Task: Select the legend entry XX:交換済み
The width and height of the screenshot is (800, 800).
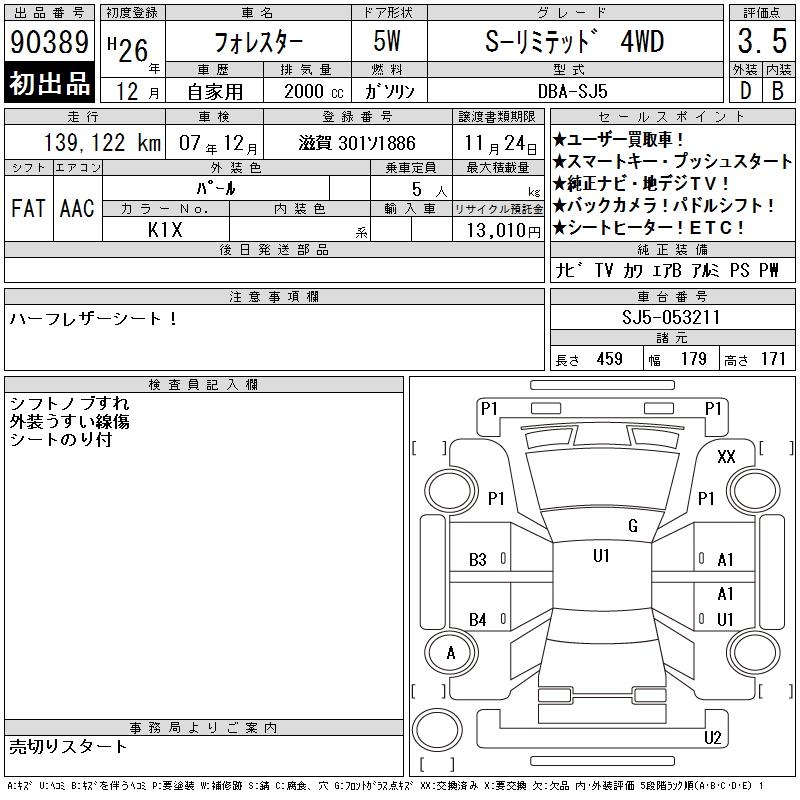Action: click(x=449, y=786)
